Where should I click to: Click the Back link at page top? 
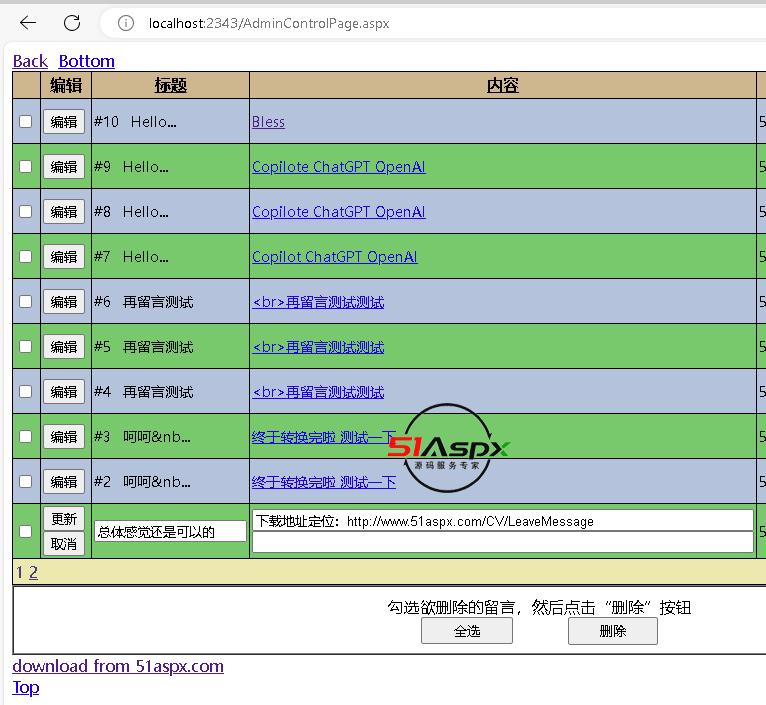click(30, 61)
